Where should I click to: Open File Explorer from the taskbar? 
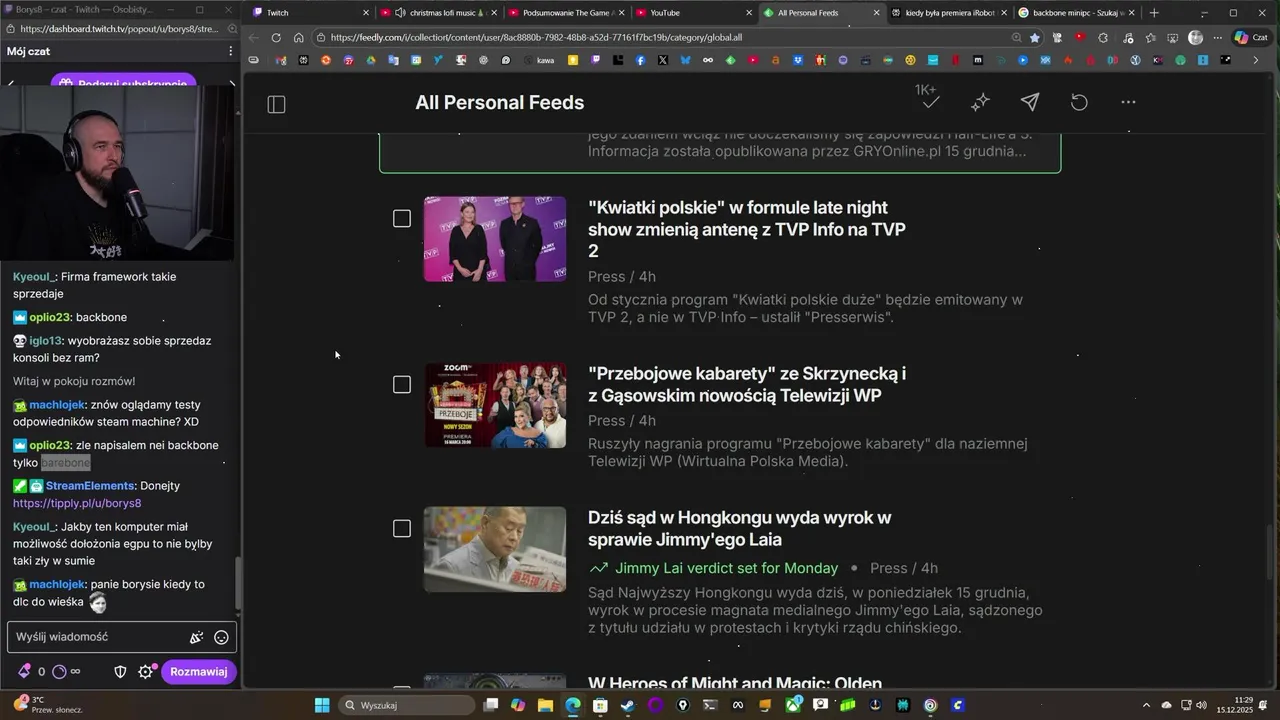click(545, 705)
